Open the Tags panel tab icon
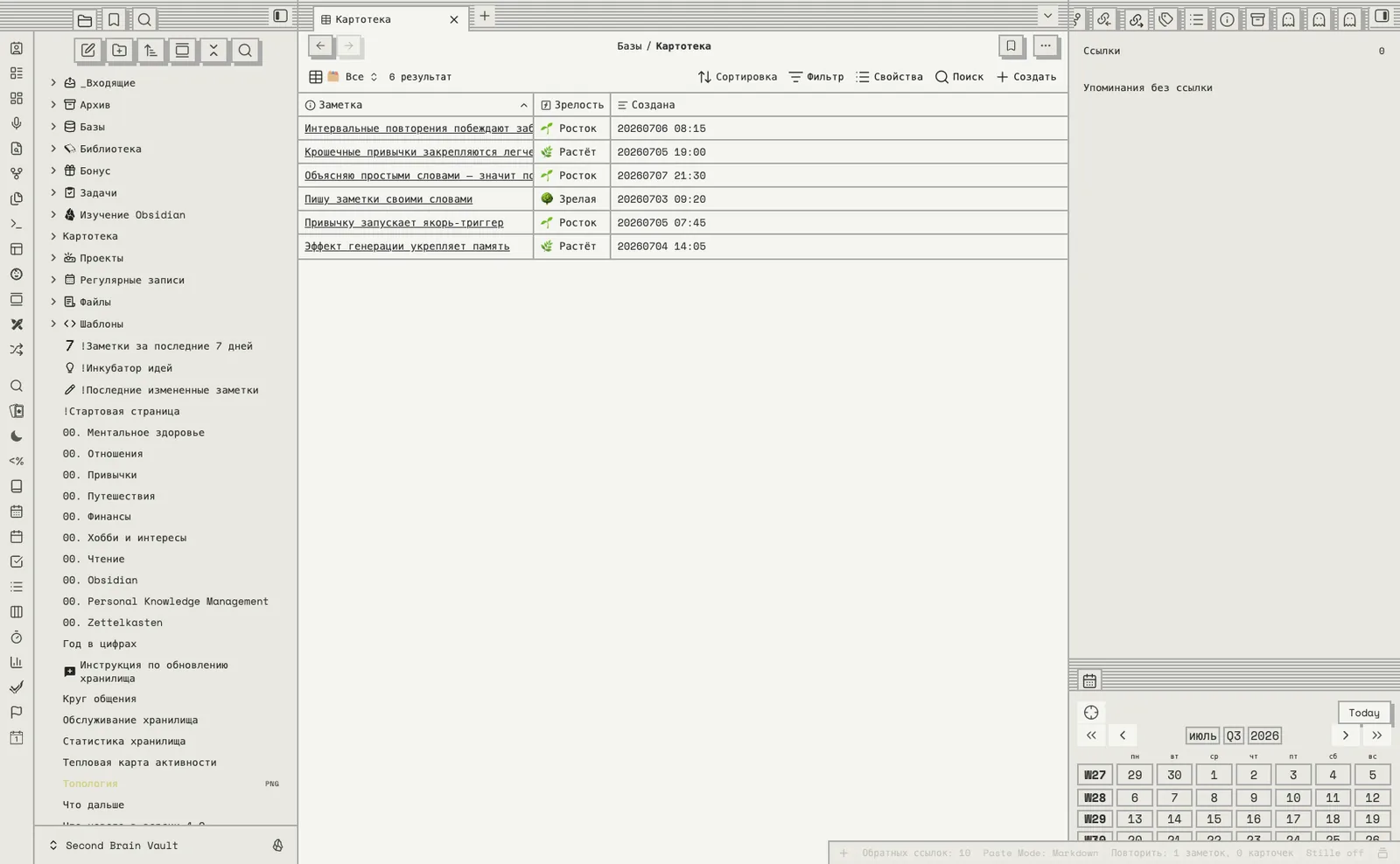Image resolution: width=1400 pixels, height=864 pixels. point(1166,19)
